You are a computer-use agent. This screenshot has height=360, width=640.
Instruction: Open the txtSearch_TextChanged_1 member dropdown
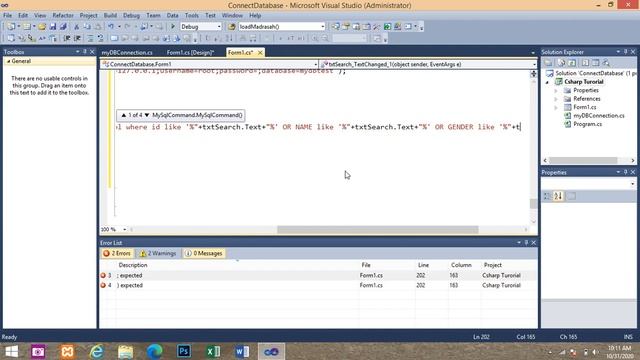534,64
